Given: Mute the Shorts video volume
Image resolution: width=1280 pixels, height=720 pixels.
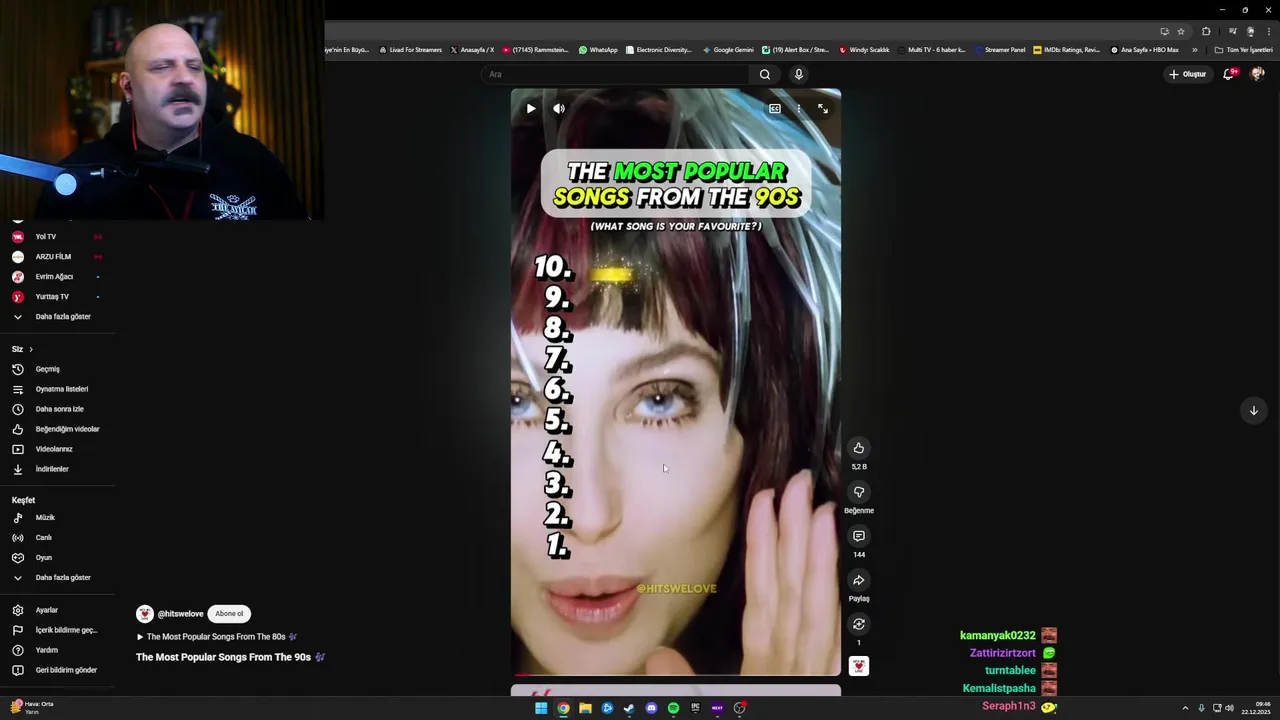Looking at the screenshot, I should click(559, 108).
